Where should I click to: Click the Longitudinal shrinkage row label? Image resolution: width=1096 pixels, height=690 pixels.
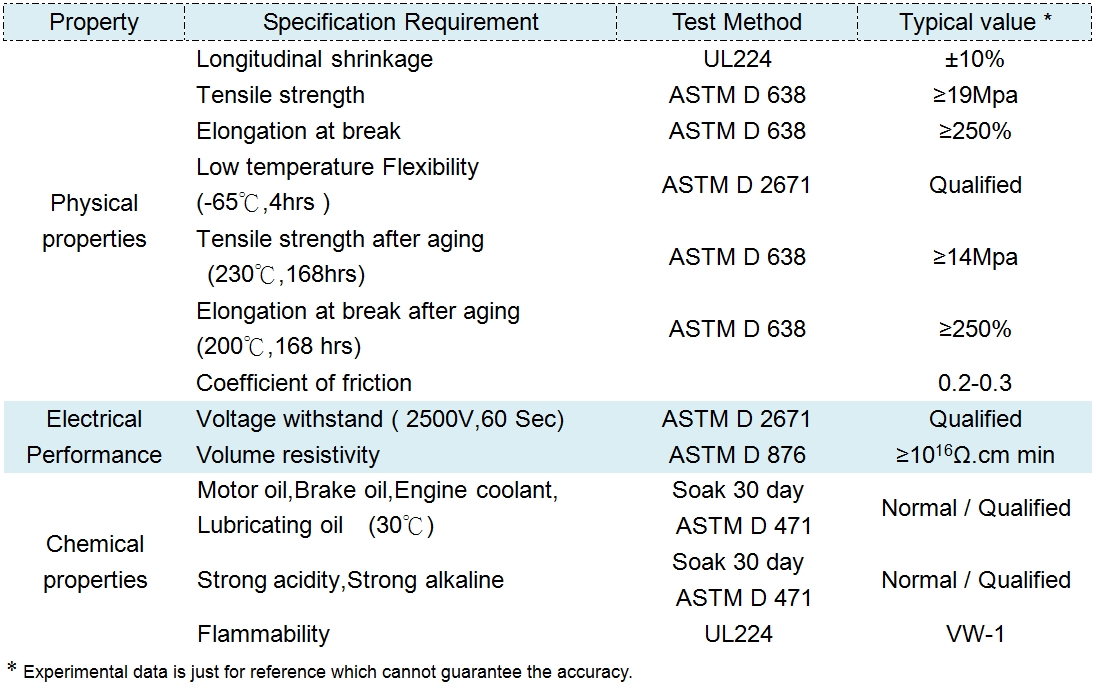[314, 59]
